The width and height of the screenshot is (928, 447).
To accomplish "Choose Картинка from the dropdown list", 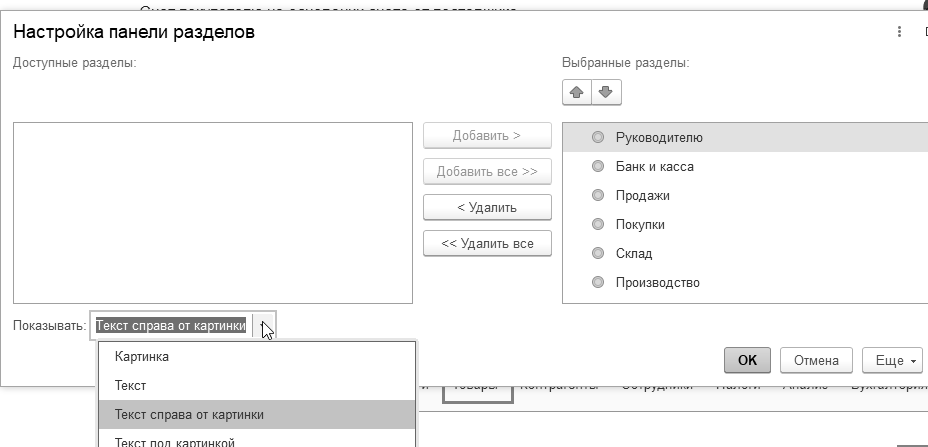I will tap(142, 356).
